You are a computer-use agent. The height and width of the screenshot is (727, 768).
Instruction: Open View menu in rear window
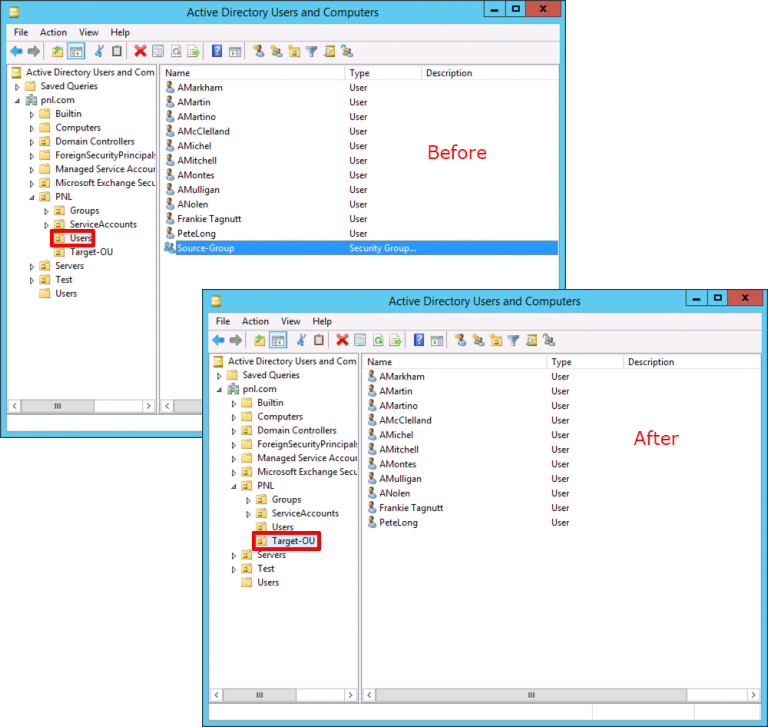(x=89, y=32)
